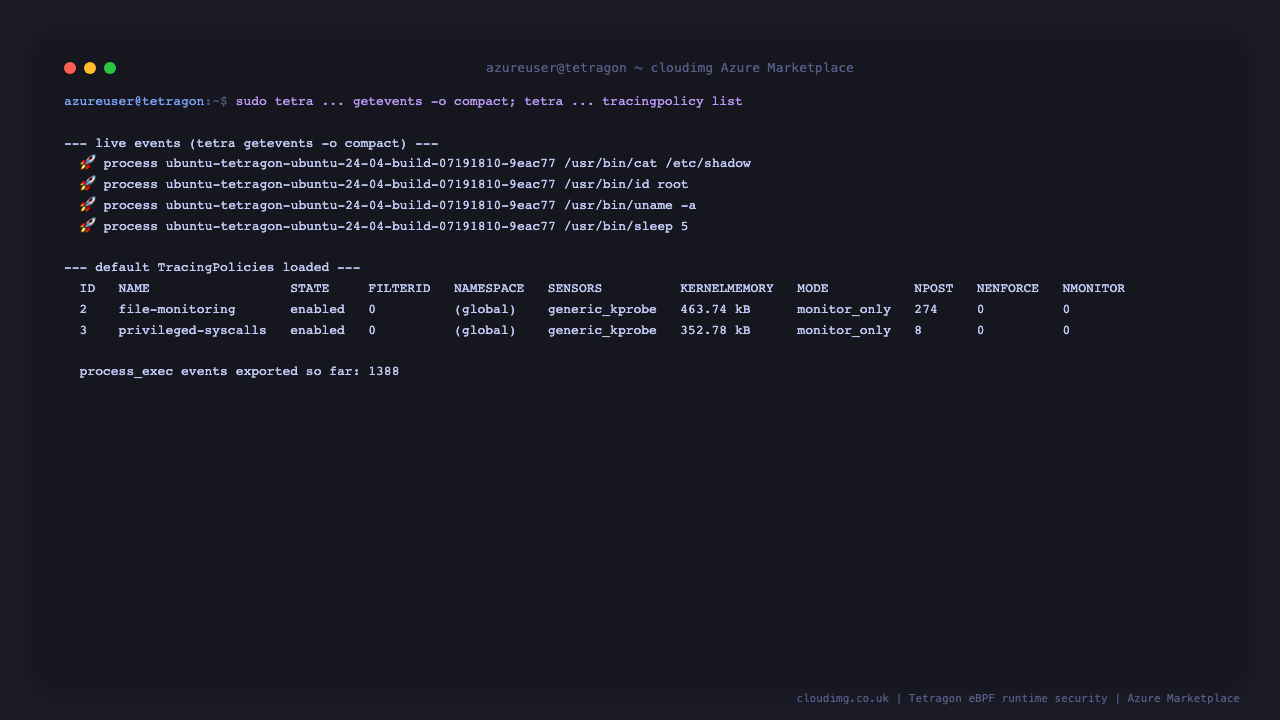1280x720 pixels.
Task: Click the NAMESPACE column header
Action: pyautogui.click(x=489, y=288)
